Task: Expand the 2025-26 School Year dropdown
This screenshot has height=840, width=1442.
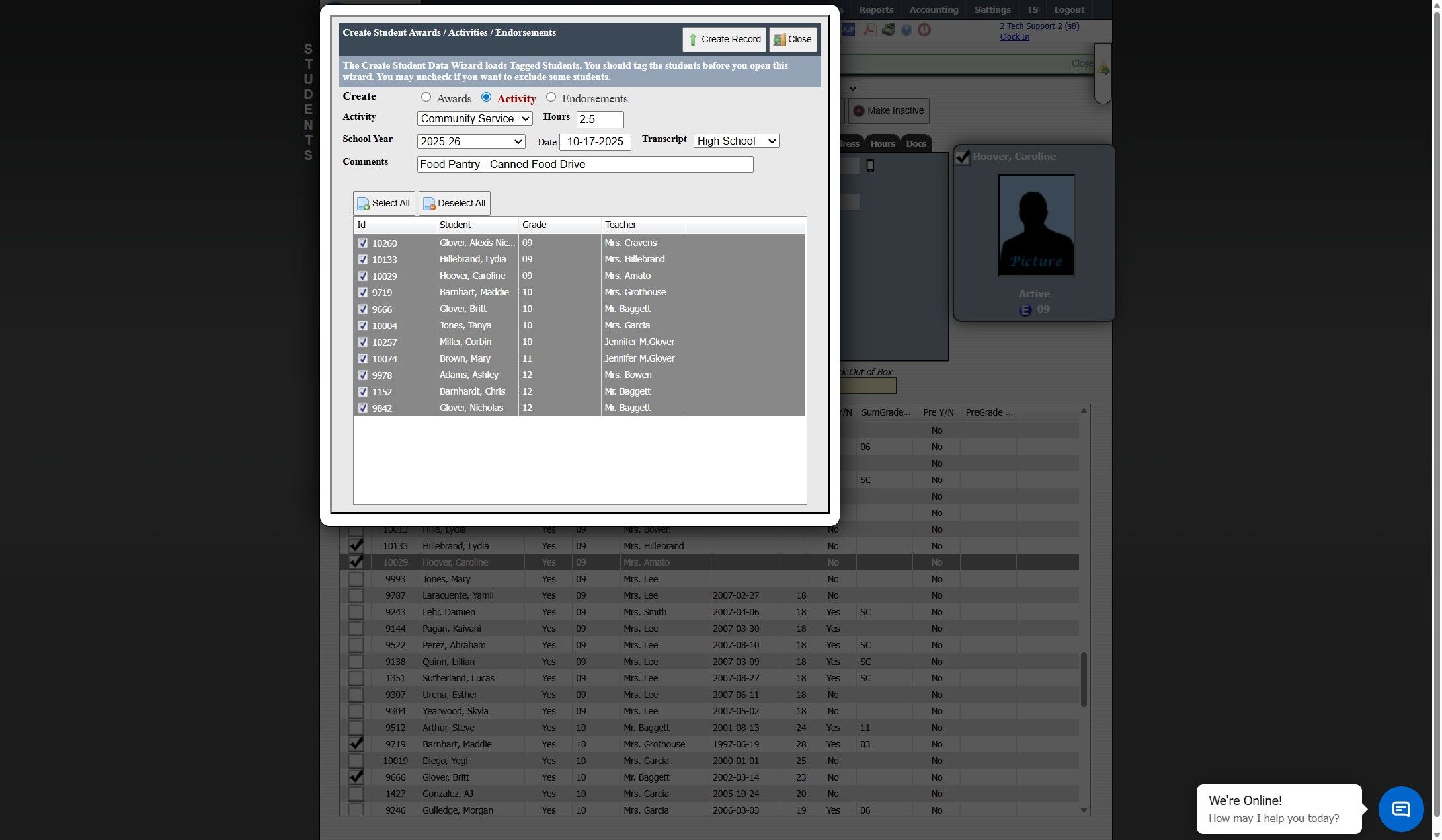Action: 471,141
